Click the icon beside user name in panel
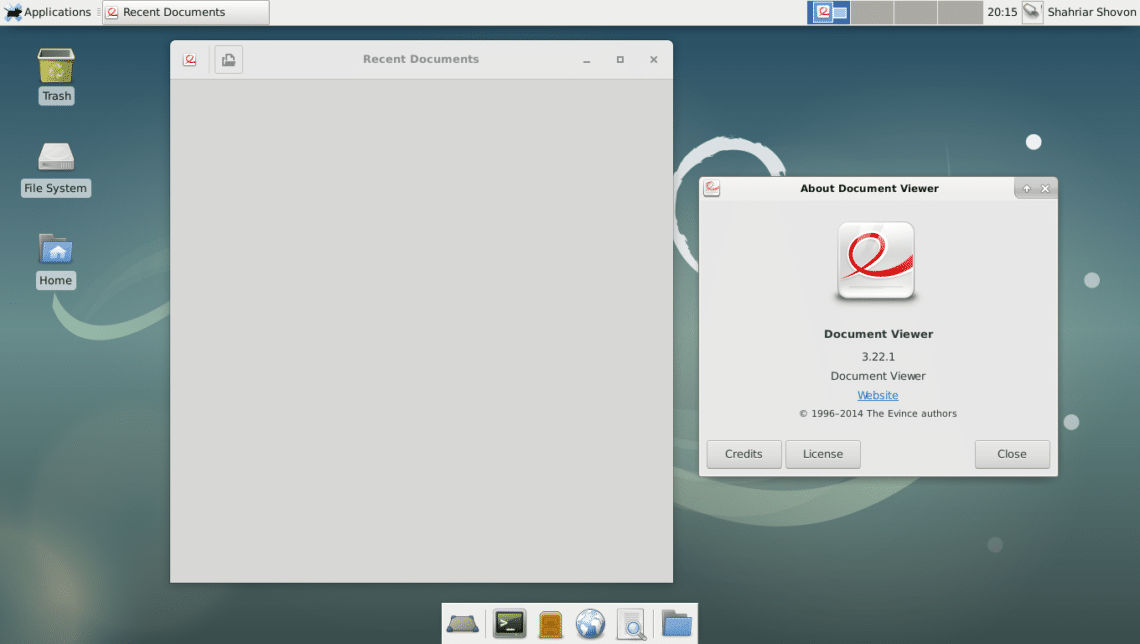Image resolution: width=1140 pixels, height=644 pixels. tap(1032, 12)
